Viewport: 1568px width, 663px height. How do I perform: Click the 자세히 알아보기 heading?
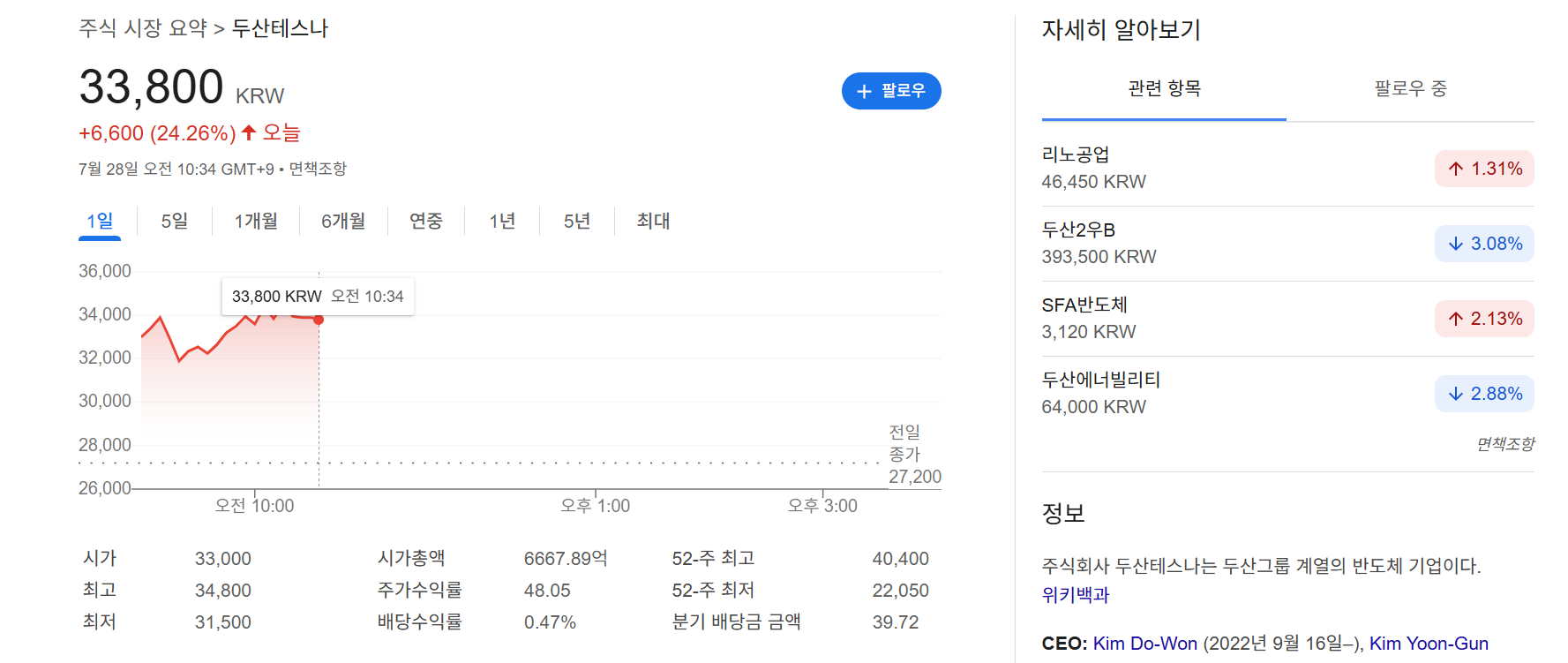click(1122, 30)
